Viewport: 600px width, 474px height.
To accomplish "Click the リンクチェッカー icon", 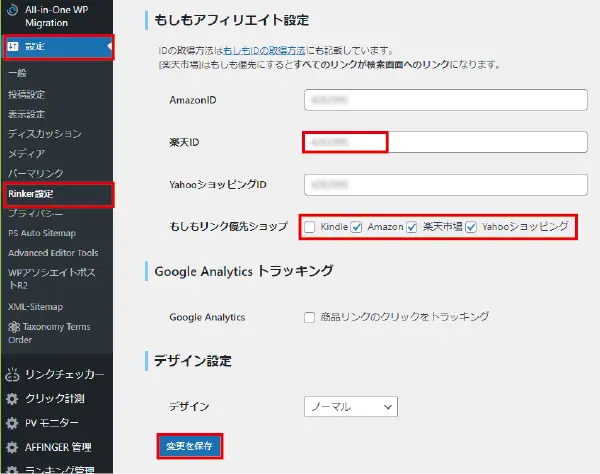I will click(12, 374).
